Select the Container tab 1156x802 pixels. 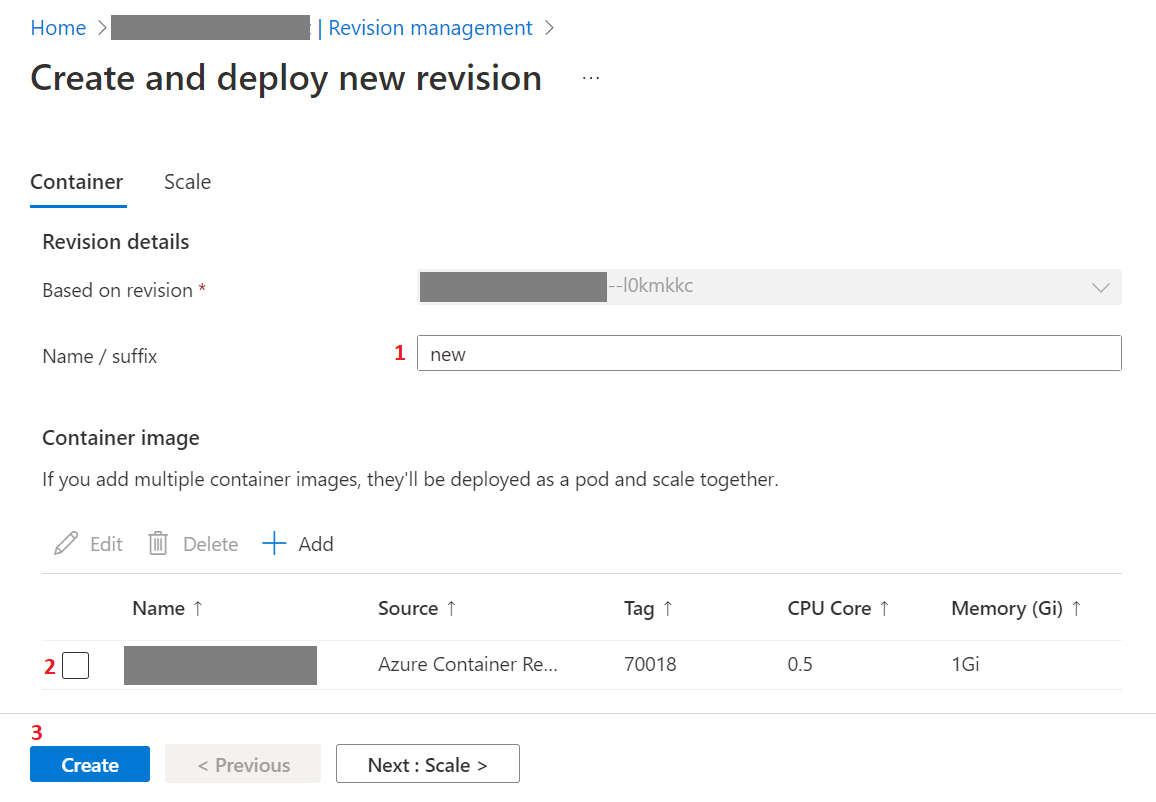tap(77, 182)
